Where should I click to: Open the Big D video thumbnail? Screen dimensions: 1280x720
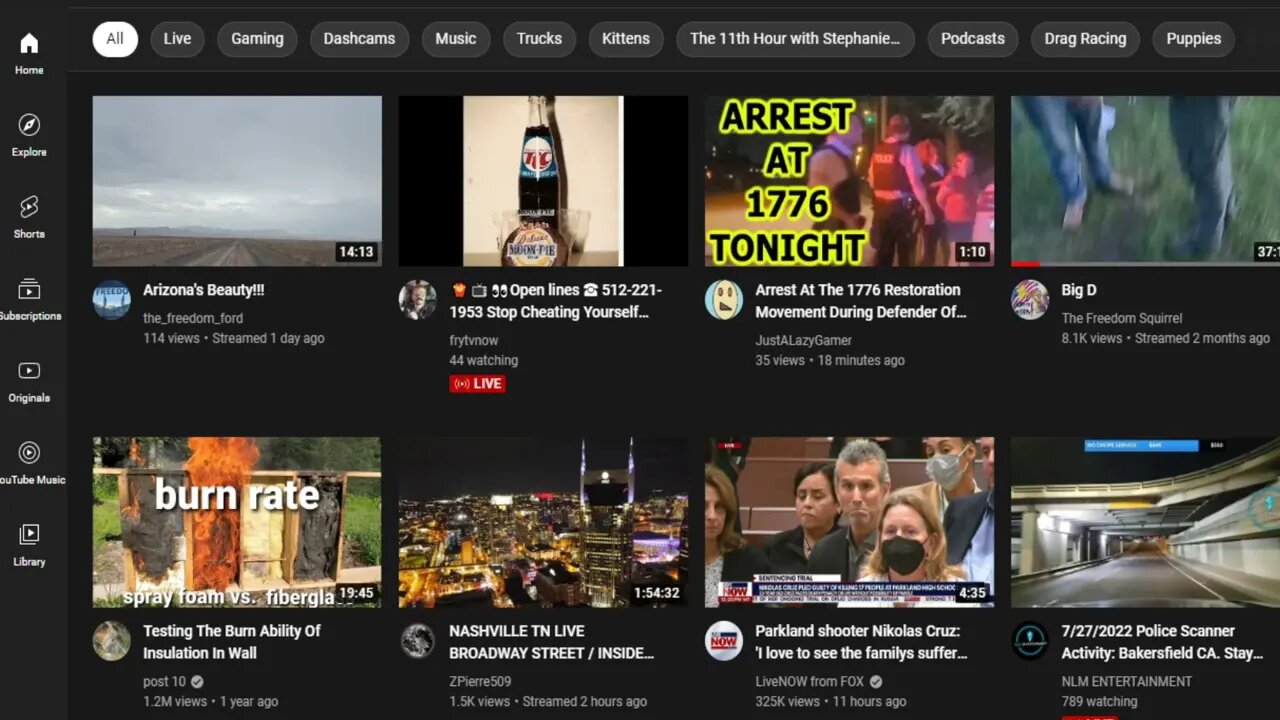coord(1145,181)
